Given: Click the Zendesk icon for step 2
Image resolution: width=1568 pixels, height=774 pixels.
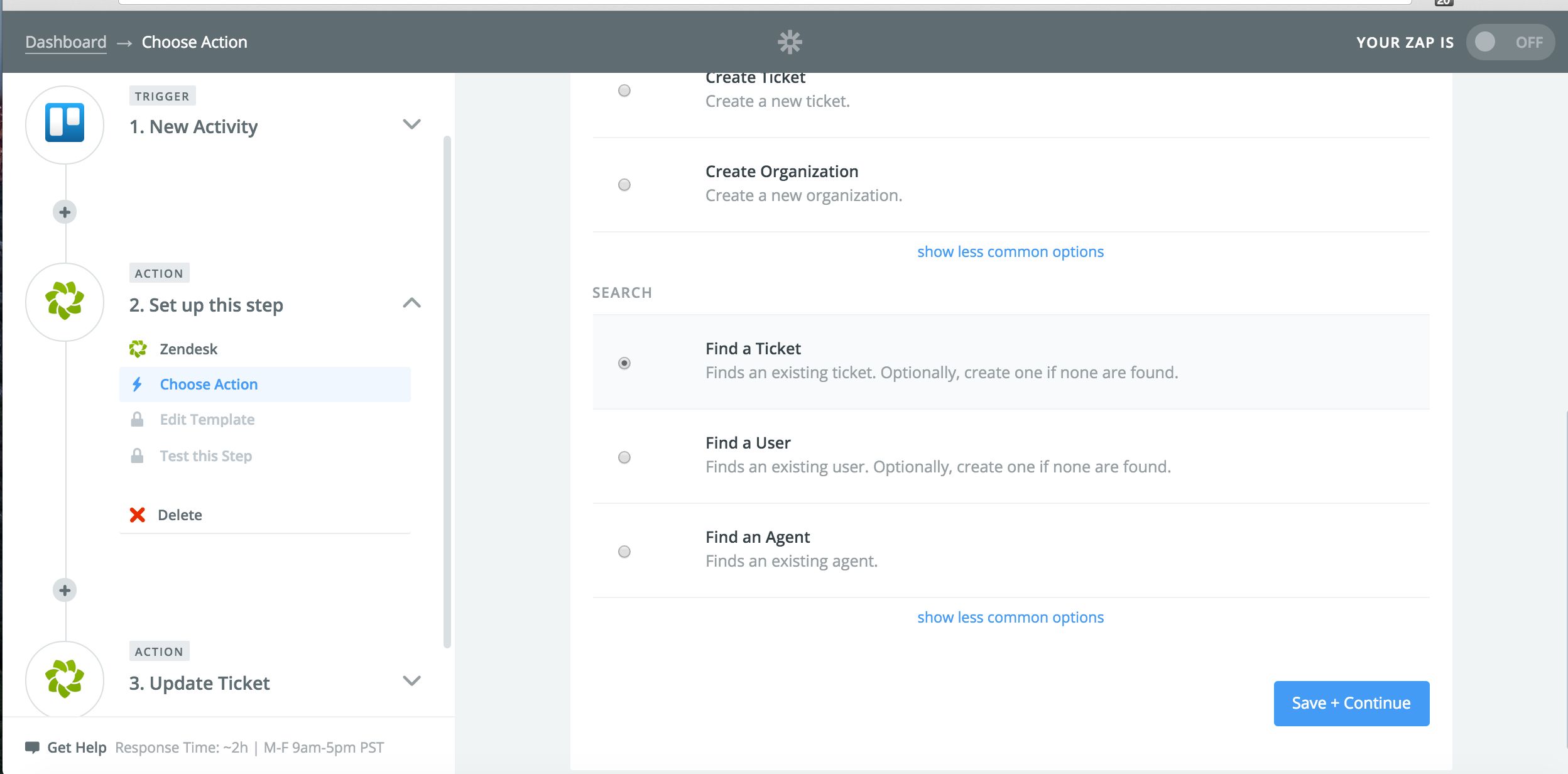Looking at the screenshot, I should click(x=65, y=301).
